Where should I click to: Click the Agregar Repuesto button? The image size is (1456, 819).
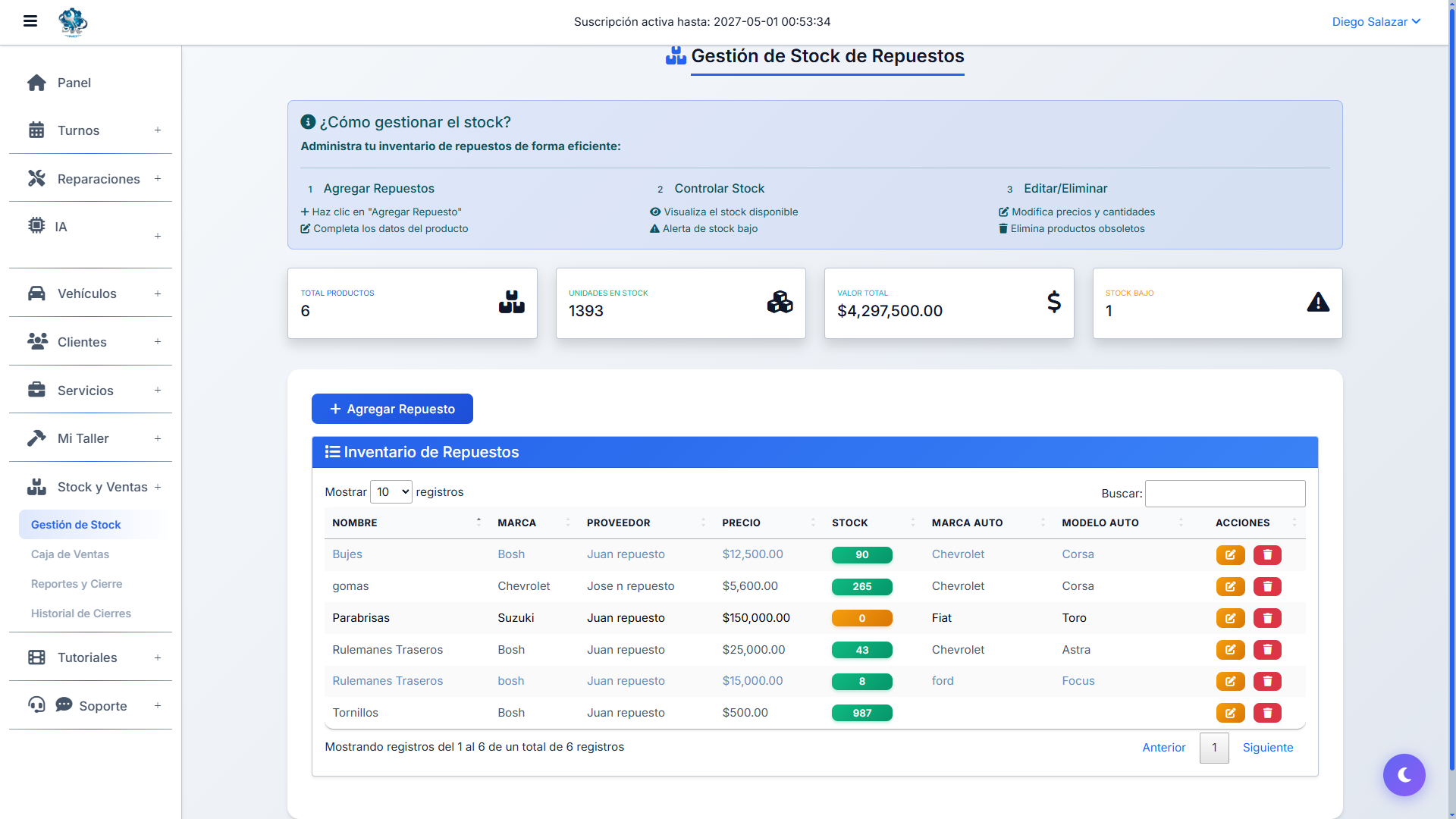[x=392, y=409]
